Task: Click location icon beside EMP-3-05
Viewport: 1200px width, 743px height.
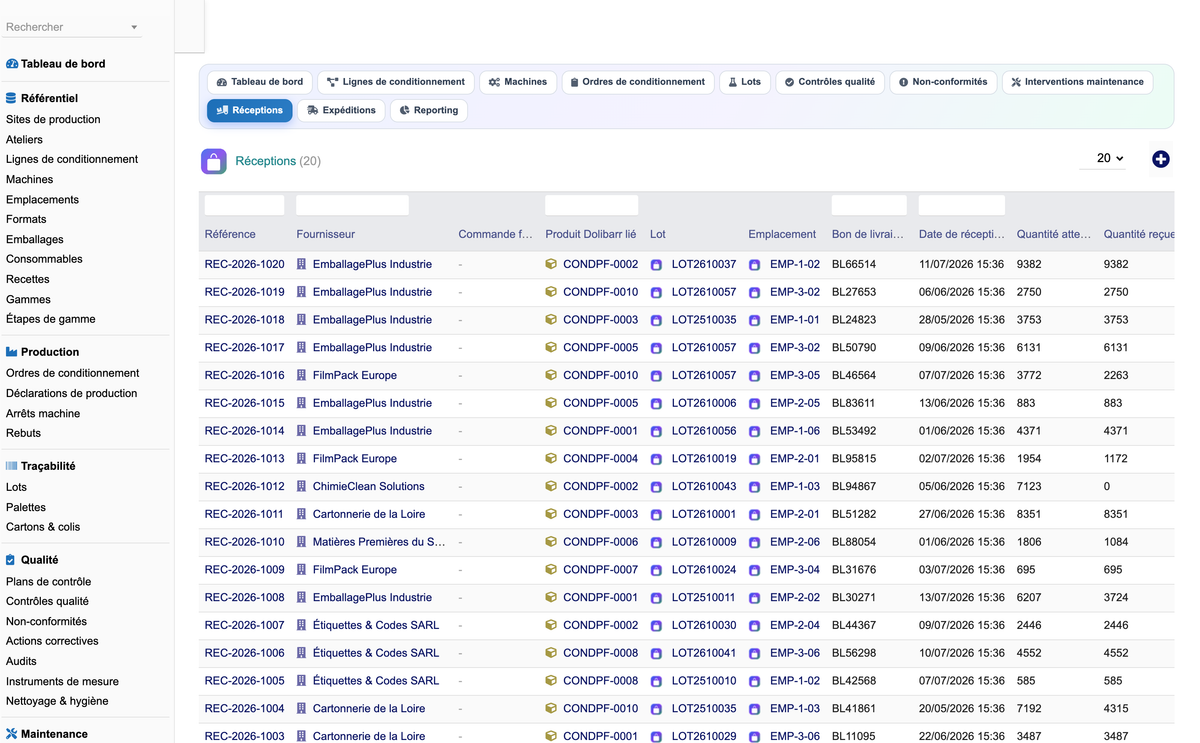Action: coord(755,376)
